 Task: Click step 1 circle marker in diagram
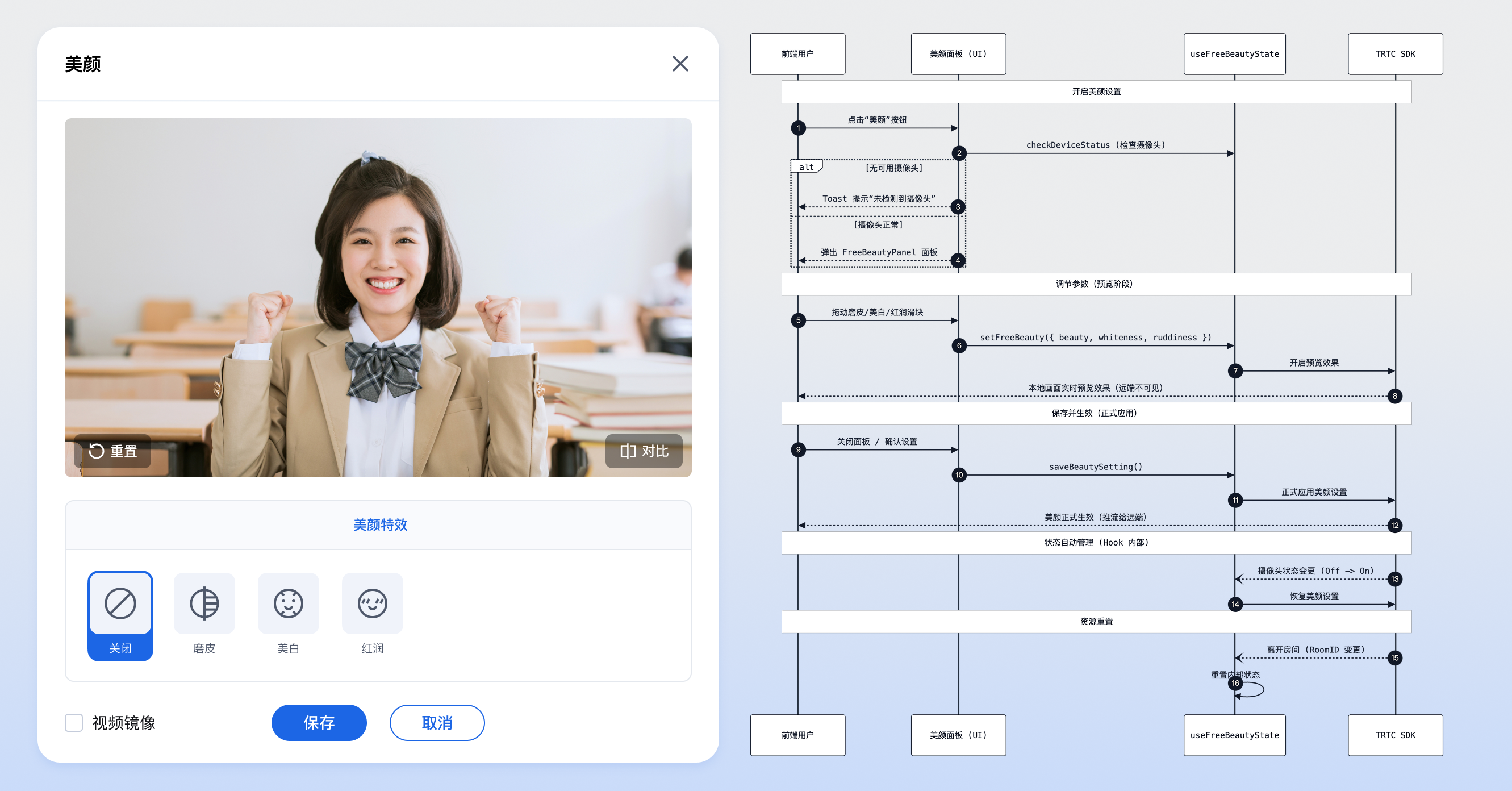tap(798, 128)
